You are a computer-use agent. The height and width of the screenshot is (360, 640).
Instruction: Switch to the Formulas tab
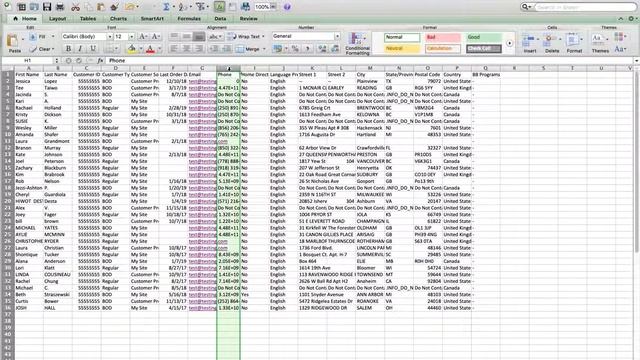coord(189,19)
